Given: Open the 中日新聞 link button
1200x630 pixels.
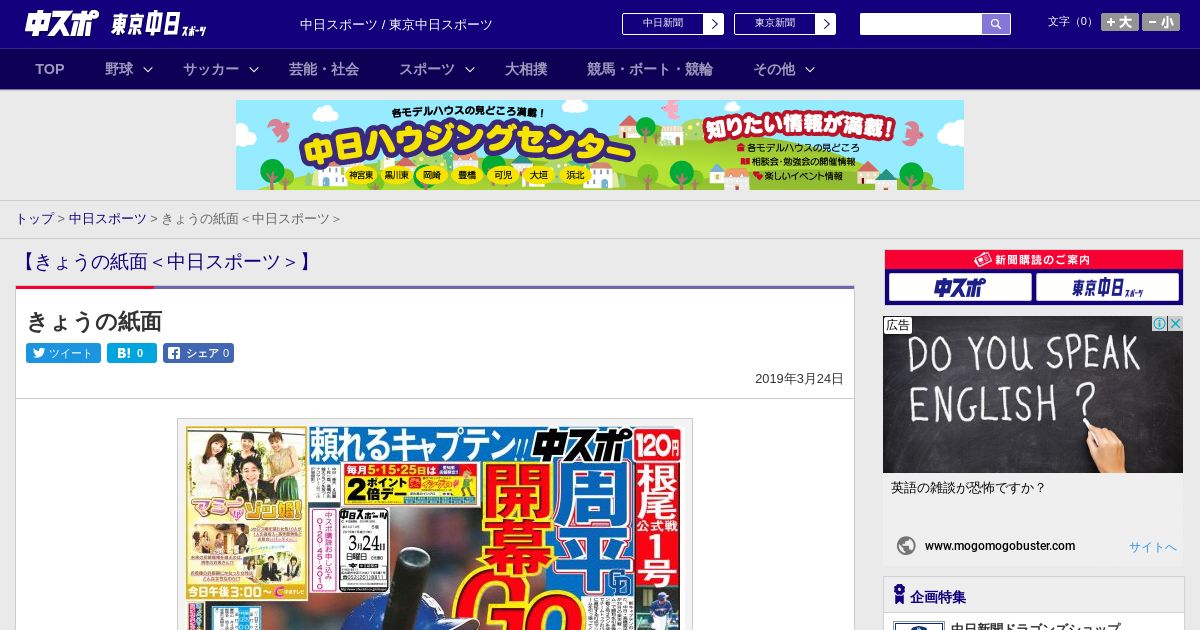Looking at the screenshot, I should [x=663, y=24].
